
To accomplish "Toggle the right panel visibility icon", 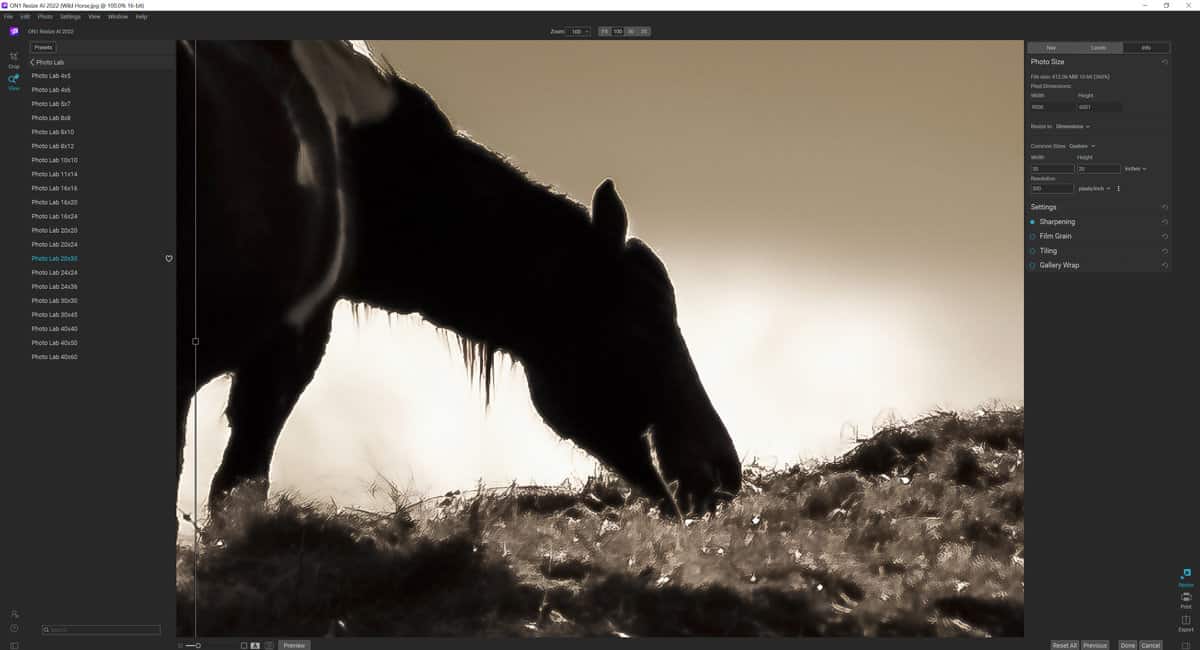I will pos(1186,645).
